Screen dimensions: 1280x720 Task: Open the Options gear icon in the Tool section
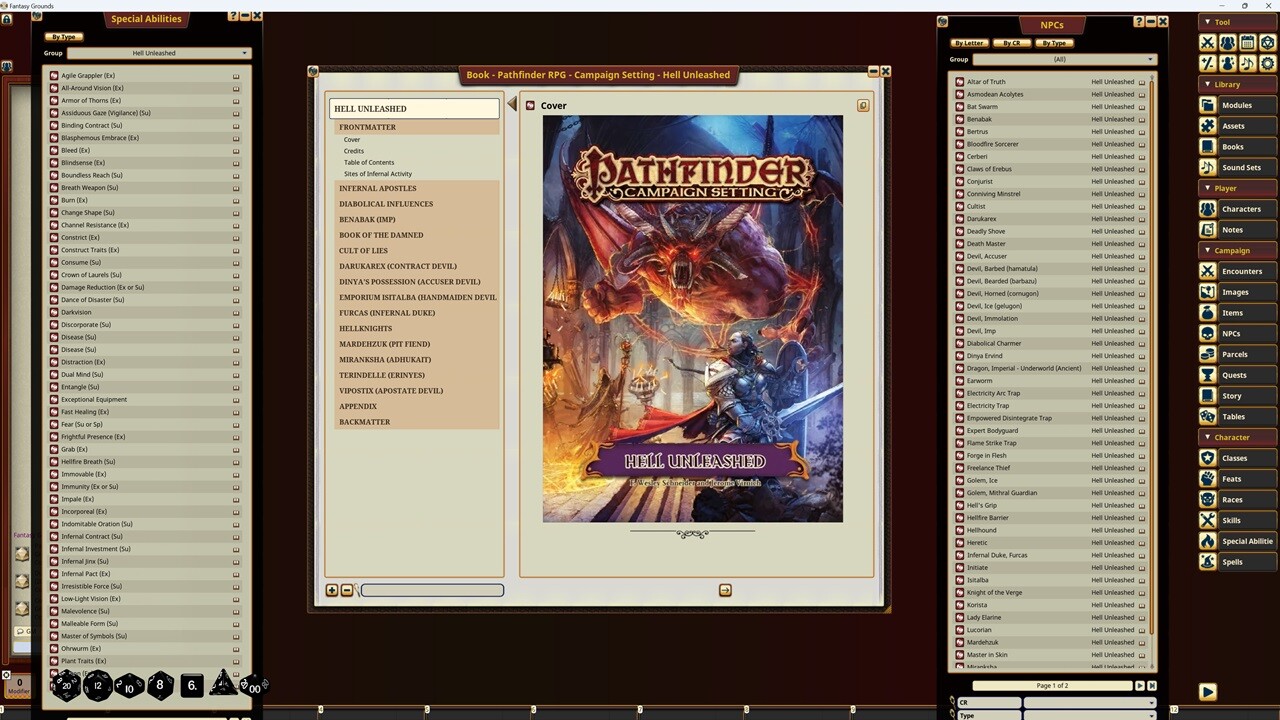pos(1267,62)
